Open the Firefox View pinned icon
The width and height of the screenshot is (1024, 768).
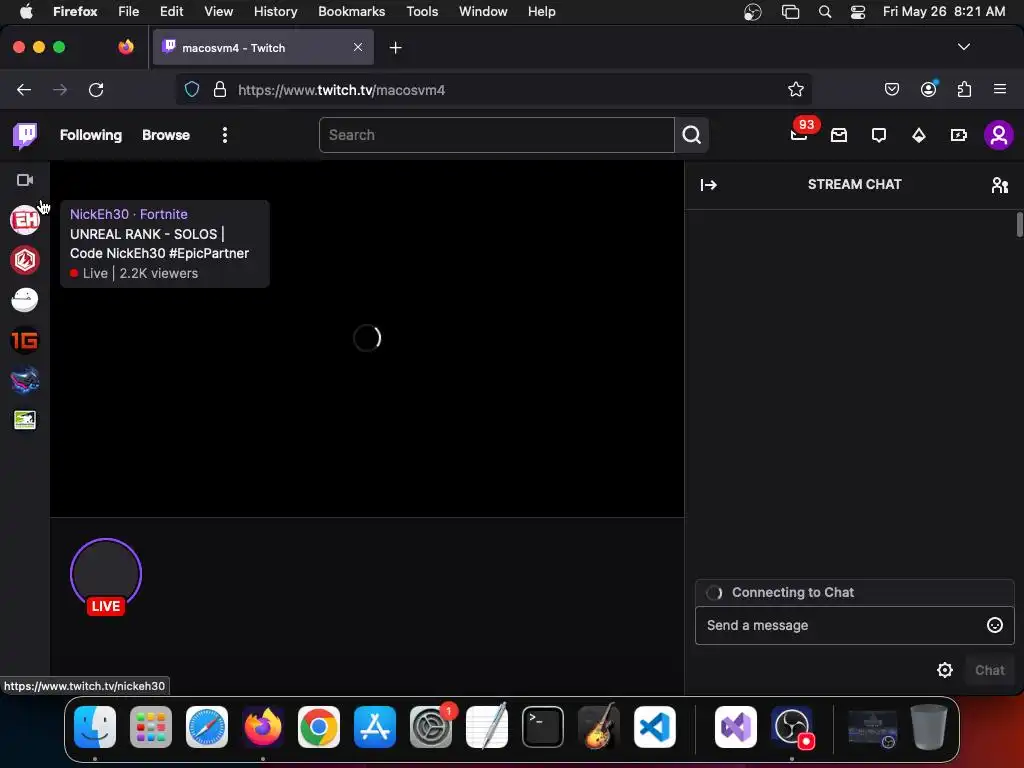tap(126, 47)
